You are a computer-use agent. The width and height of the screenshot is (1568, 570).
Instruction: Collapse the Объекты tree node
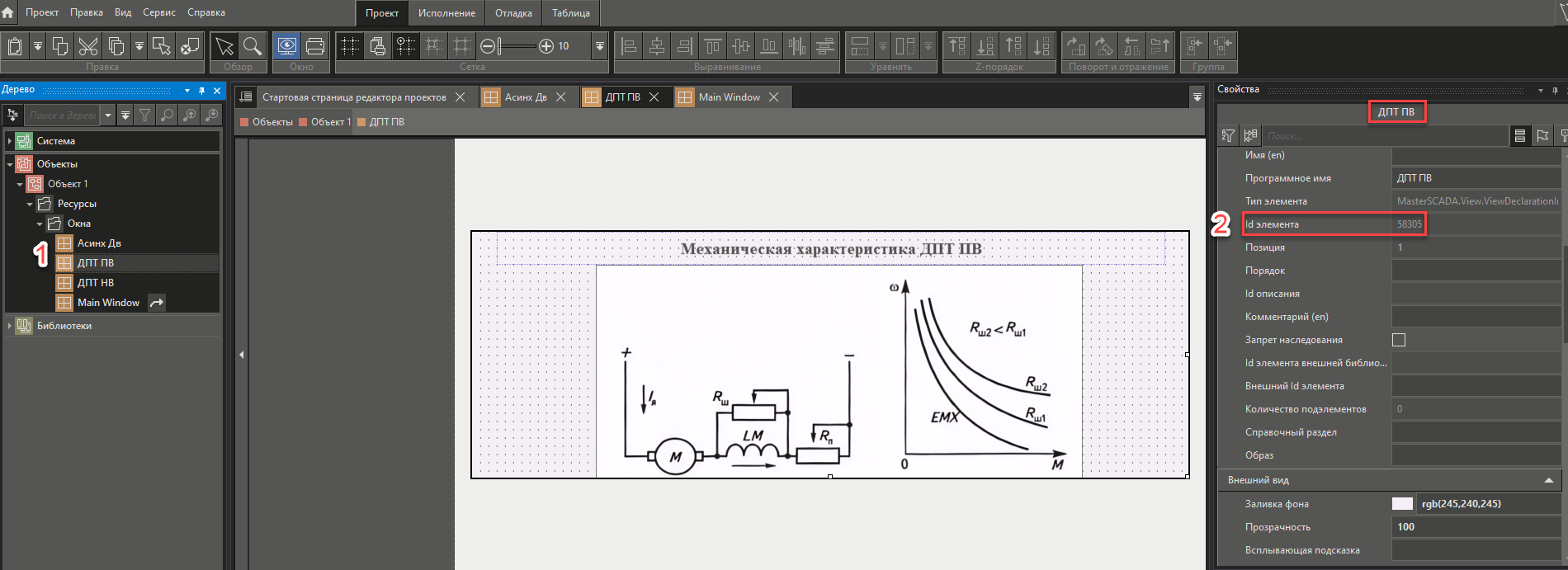point(10,164)
